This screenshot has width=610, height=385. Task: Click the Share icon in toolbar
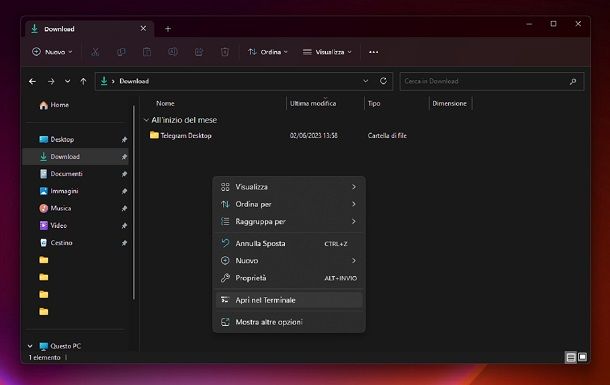[x=199, y=52]
